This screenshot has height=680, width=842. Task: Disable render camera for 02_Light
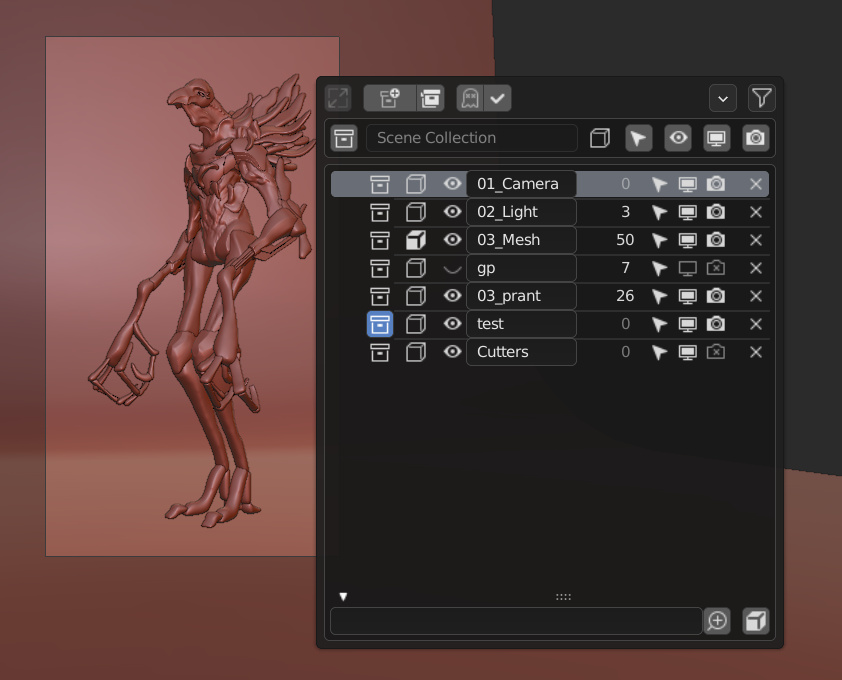tap(716, 212)
